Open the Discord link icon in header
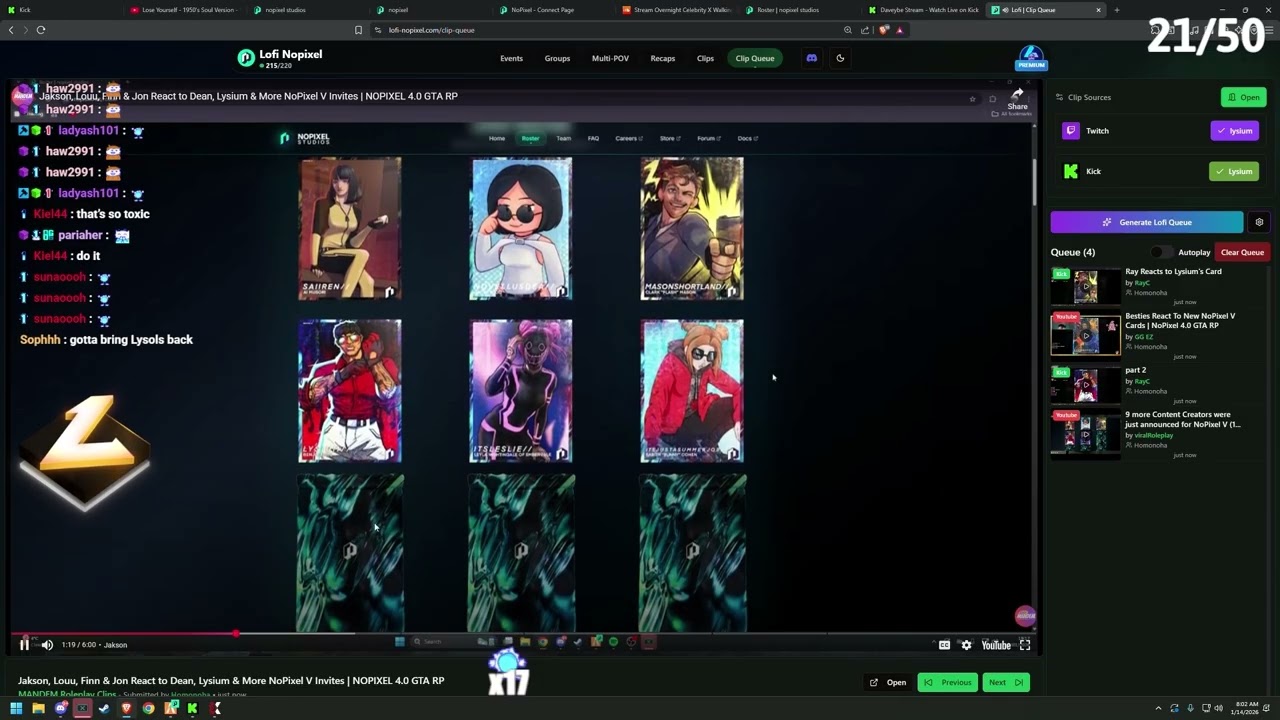 [x=811, y=58]
